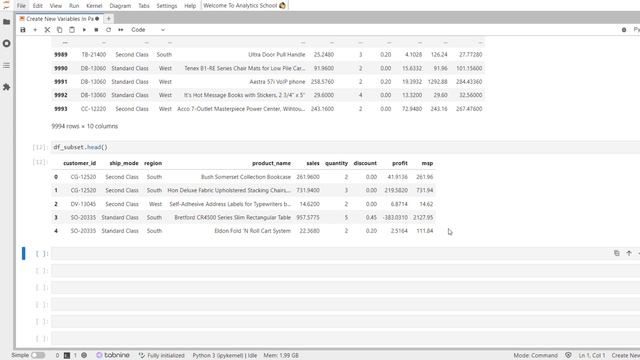Image resolution: width=640 pixels, height=360 pixels.
Task: Click Welcome To Analytics School banner
Action: (244, 5)
